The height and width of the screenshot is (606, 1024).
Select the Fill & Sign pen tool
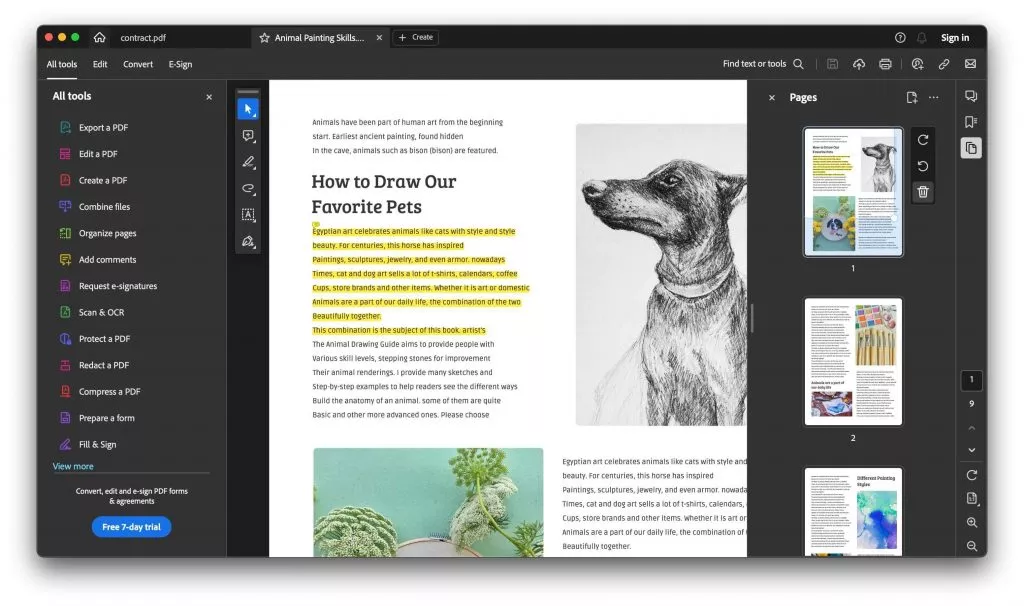(x=248, y=241)
